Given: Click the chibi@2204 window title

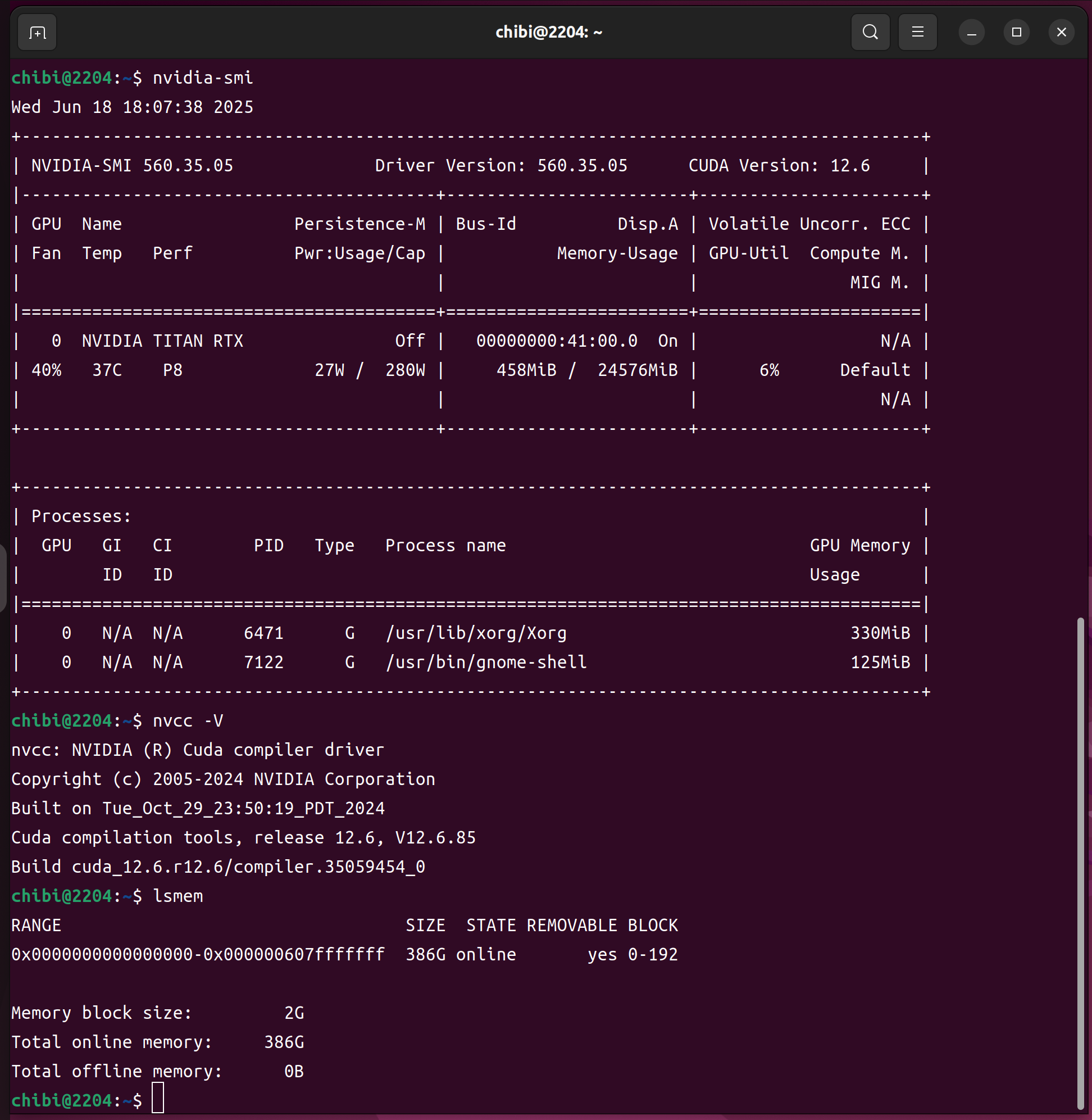Looking at the screenshot, I should 548,32.
